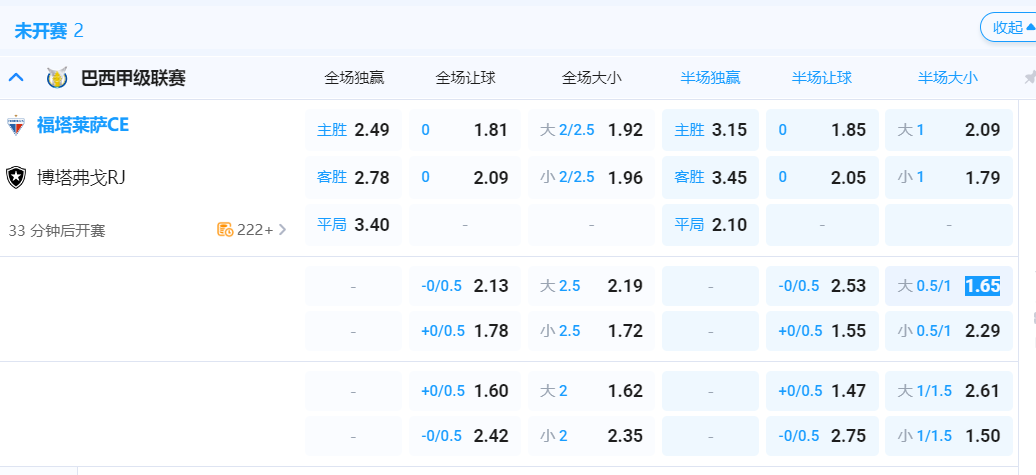The width and height of the screenshot is (1036, 475).
Task: Click the pin icon at the header's right edge
Action: tap(1030, 77)
